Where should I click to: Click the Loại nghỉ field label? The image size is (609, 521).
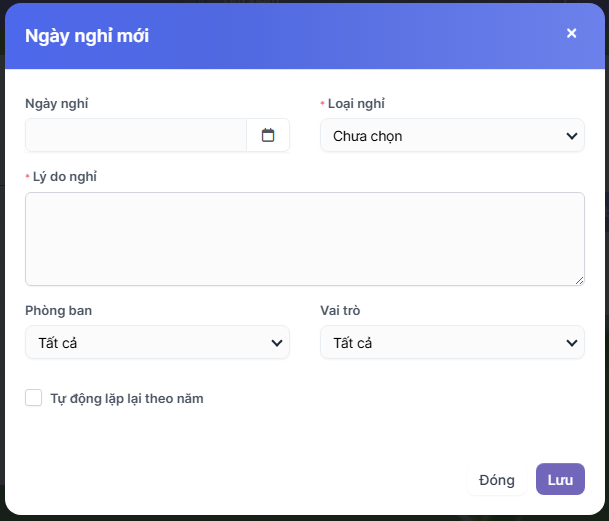[x=357, y=103]
